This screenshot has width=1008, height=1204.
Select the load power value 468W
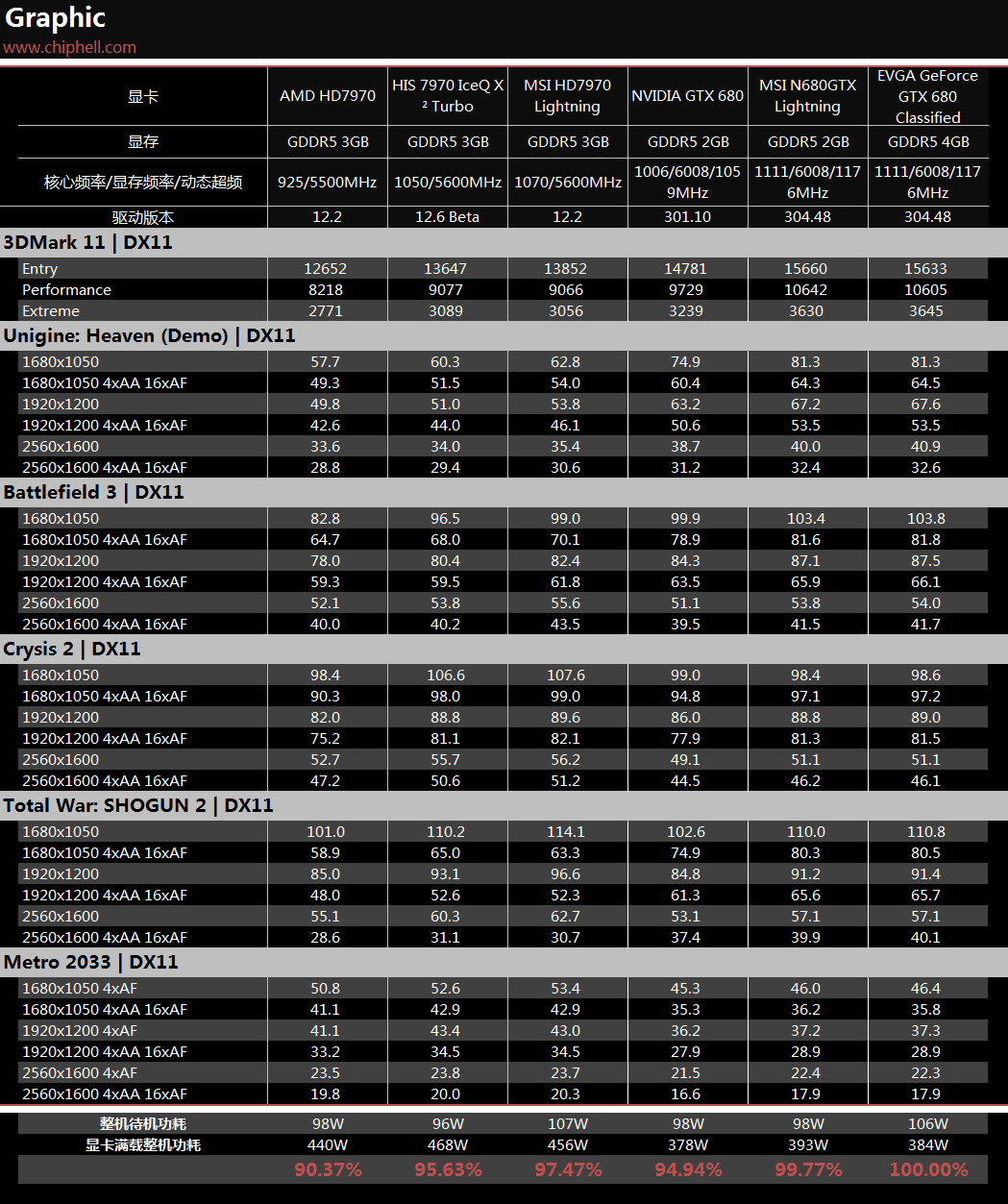448,1145
